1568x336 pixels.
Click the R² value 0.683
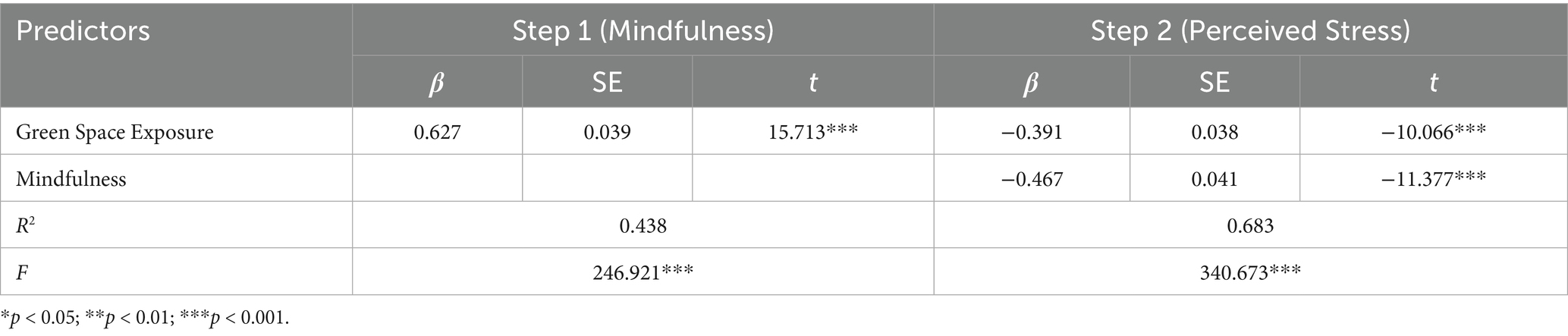[1249, 225]
